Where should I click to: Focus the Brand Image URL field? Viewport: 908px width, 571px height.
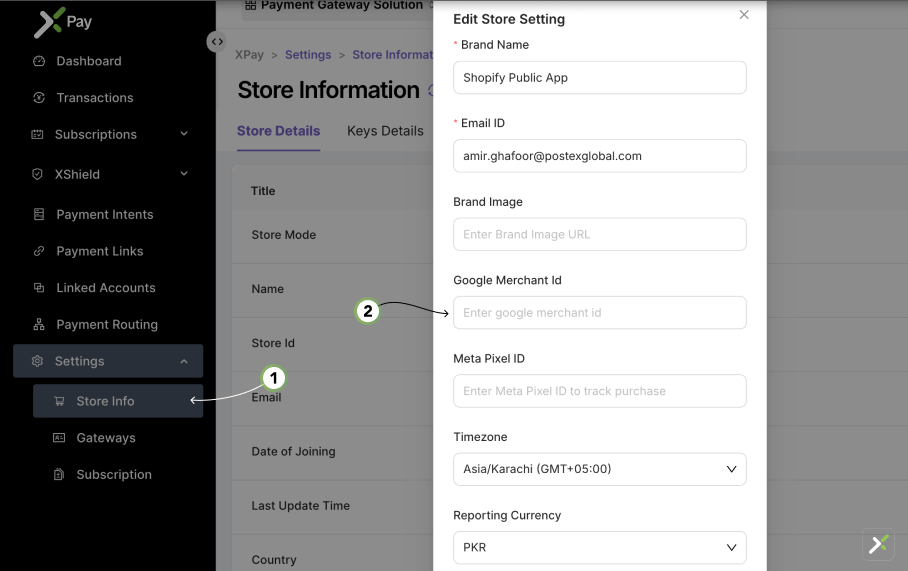point(599,234)
